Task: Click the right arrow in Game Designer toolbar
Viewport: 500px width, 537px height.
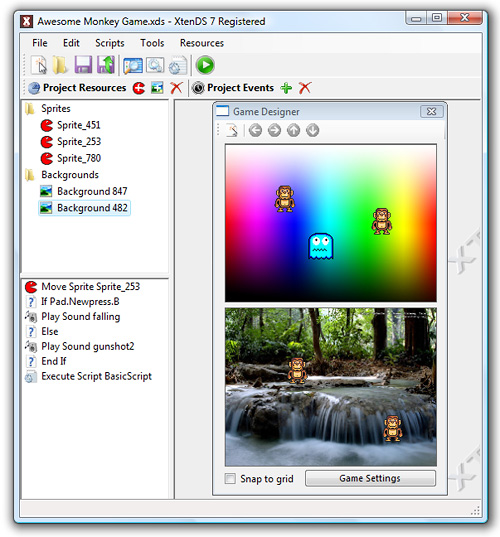Action: click(x=274, y=130)
